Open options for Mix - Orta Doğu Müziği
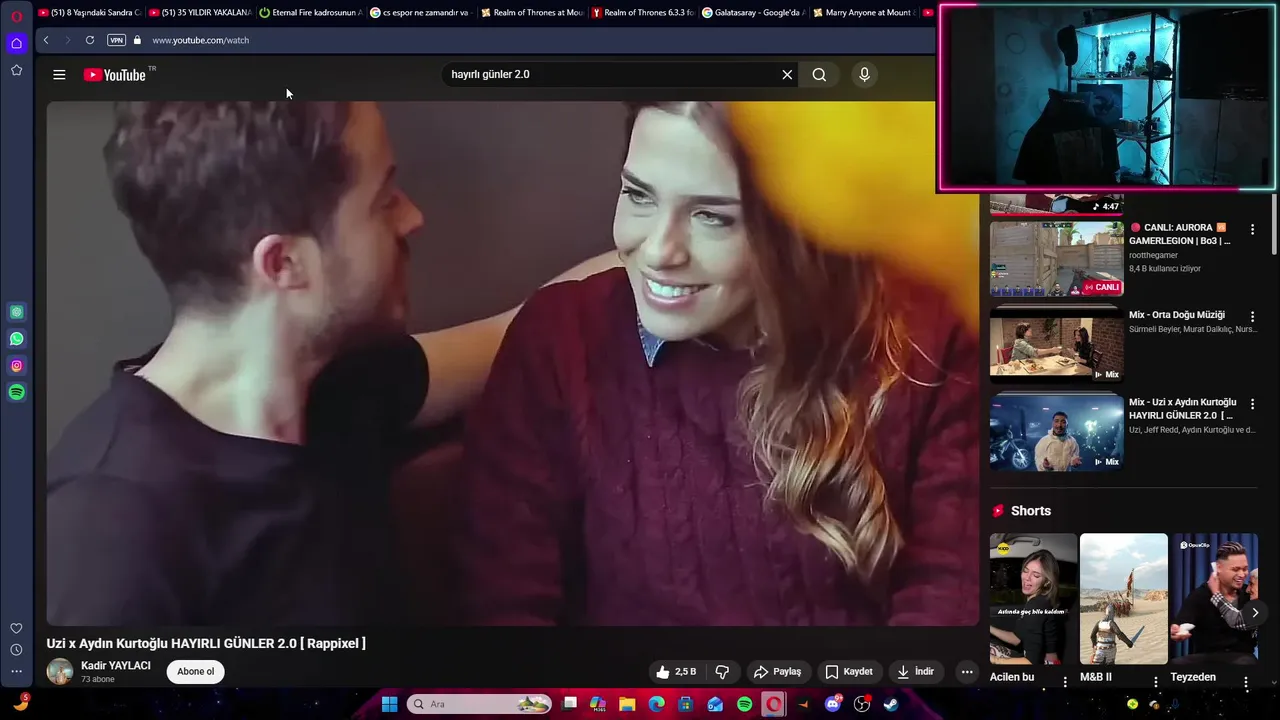The image size is (1280, 720). tap(1252, 317)
